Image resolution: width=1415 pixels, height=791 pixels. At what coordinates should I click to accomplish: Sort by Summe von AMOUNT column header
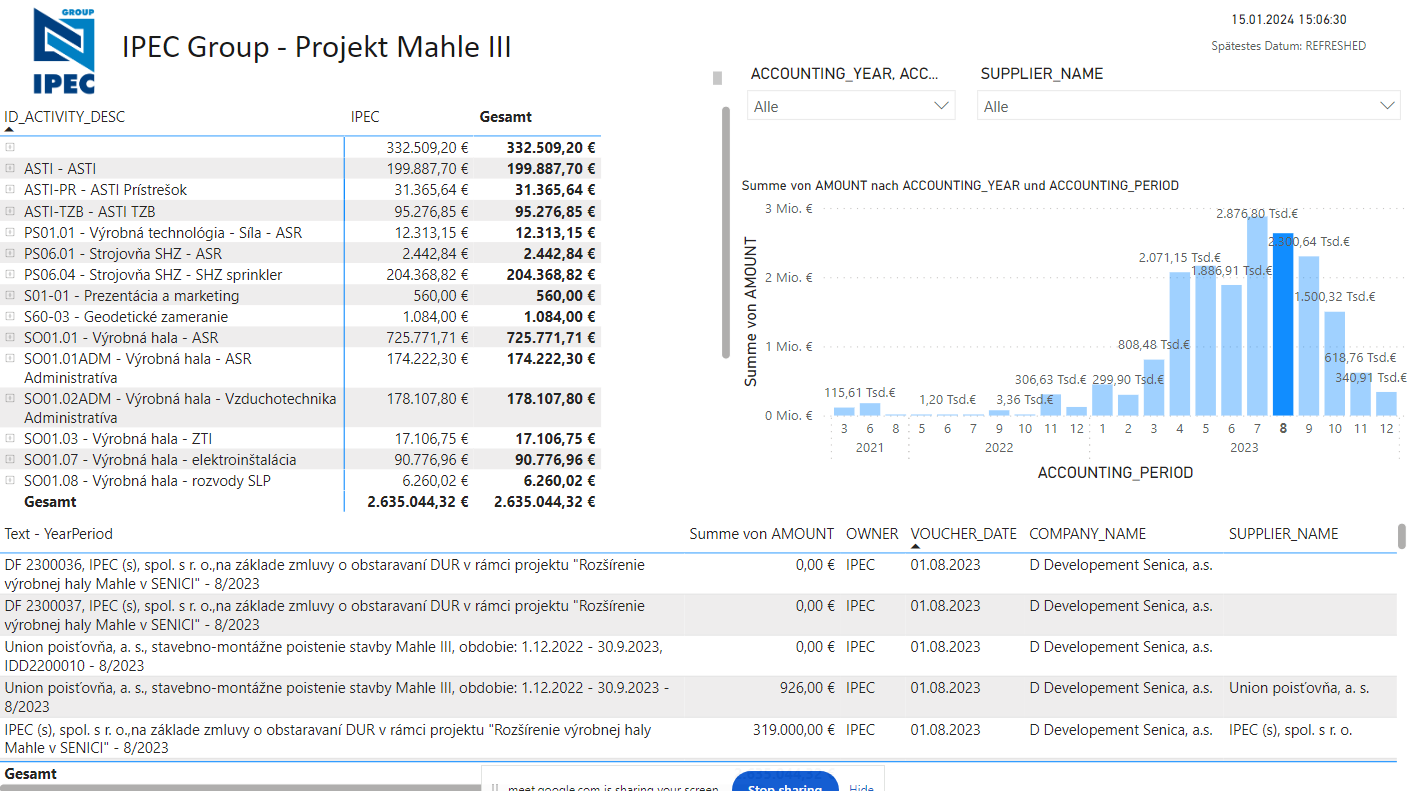[762, 534]
